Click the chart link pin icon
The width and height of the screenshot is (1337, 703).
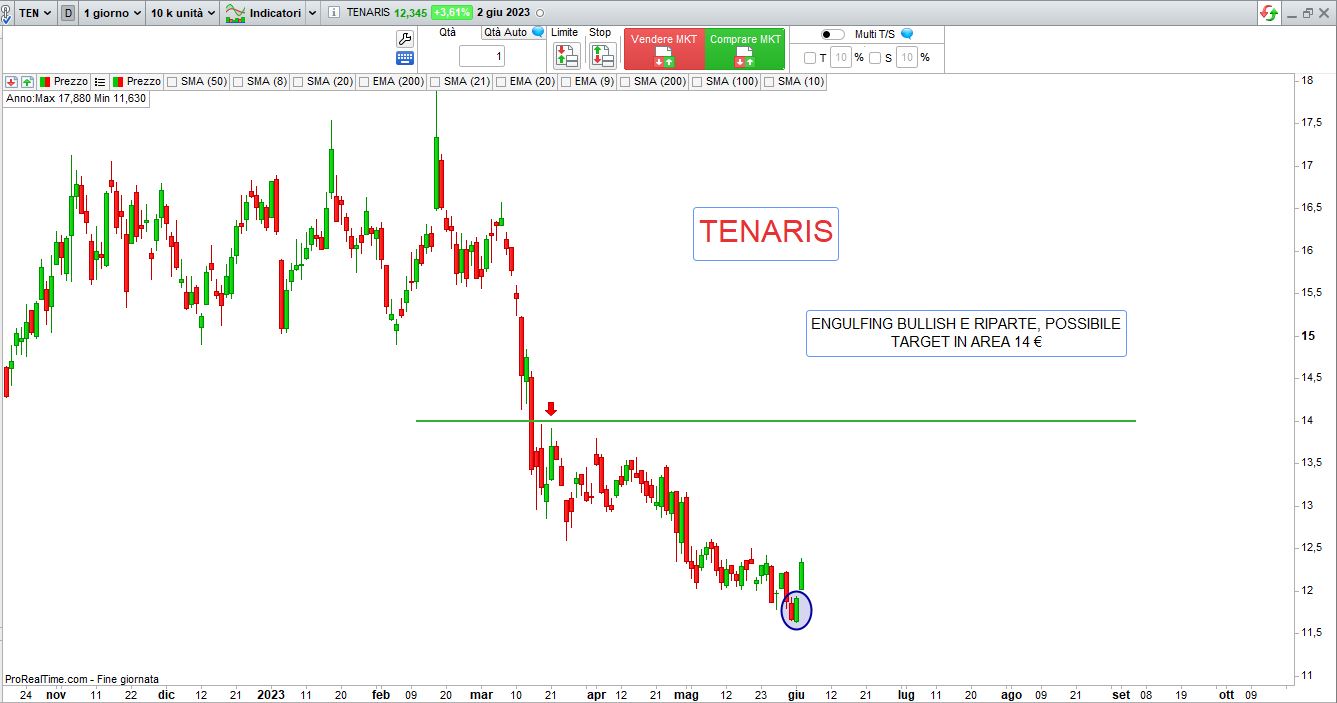click(8, 13)
